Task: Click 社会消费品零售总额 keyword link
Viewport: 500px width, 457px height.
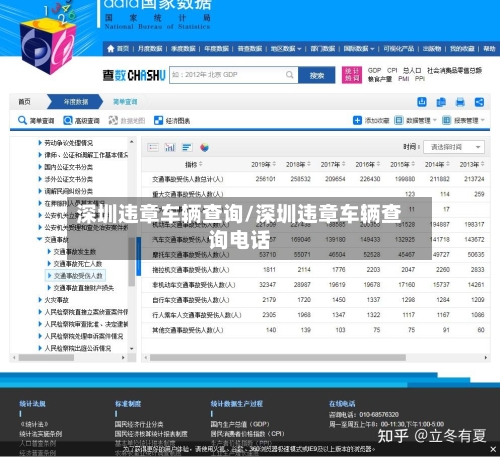Action: tap(454, 70)
